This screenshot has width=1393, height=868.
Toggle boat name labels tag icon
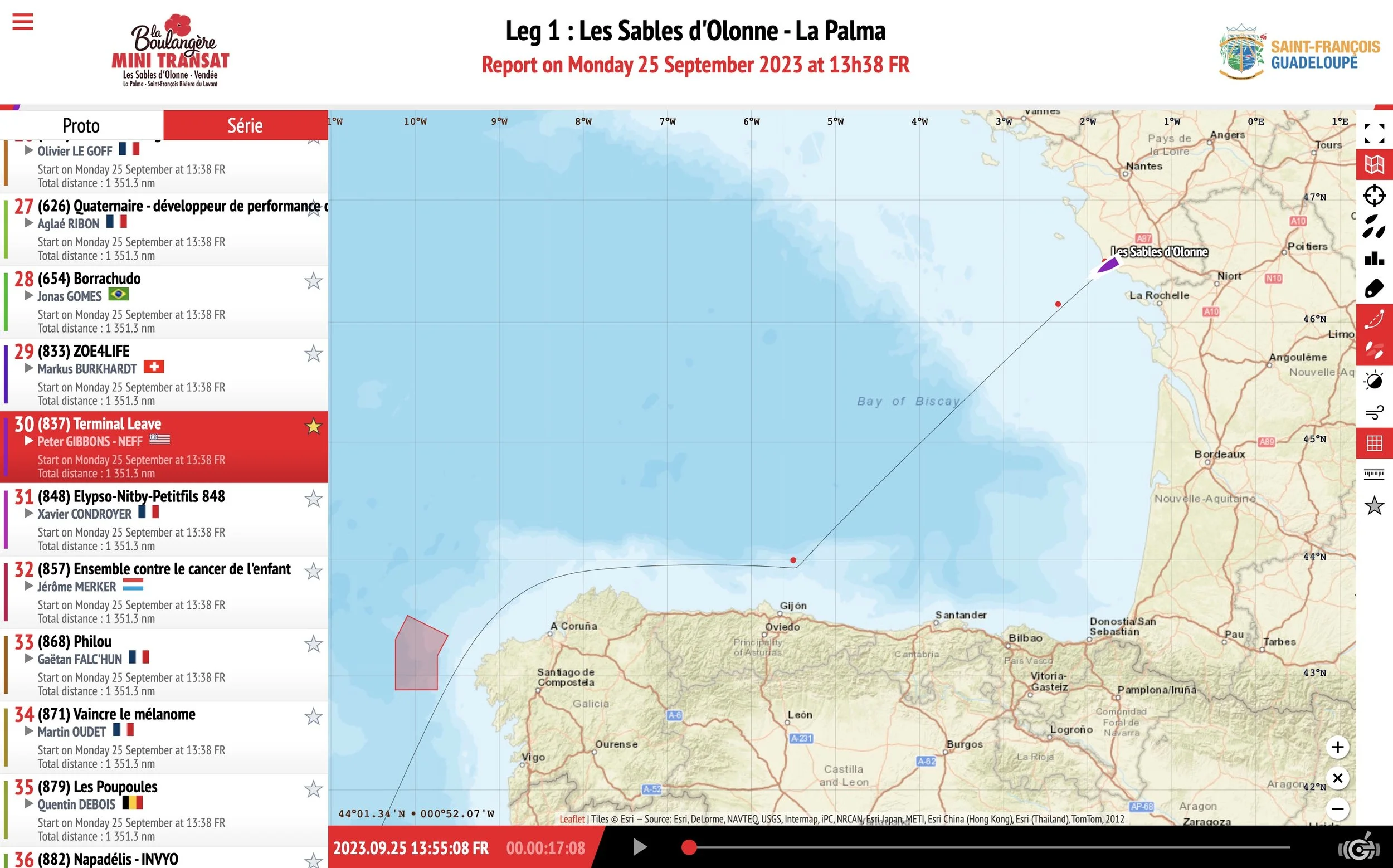(x=1374, y=289)
